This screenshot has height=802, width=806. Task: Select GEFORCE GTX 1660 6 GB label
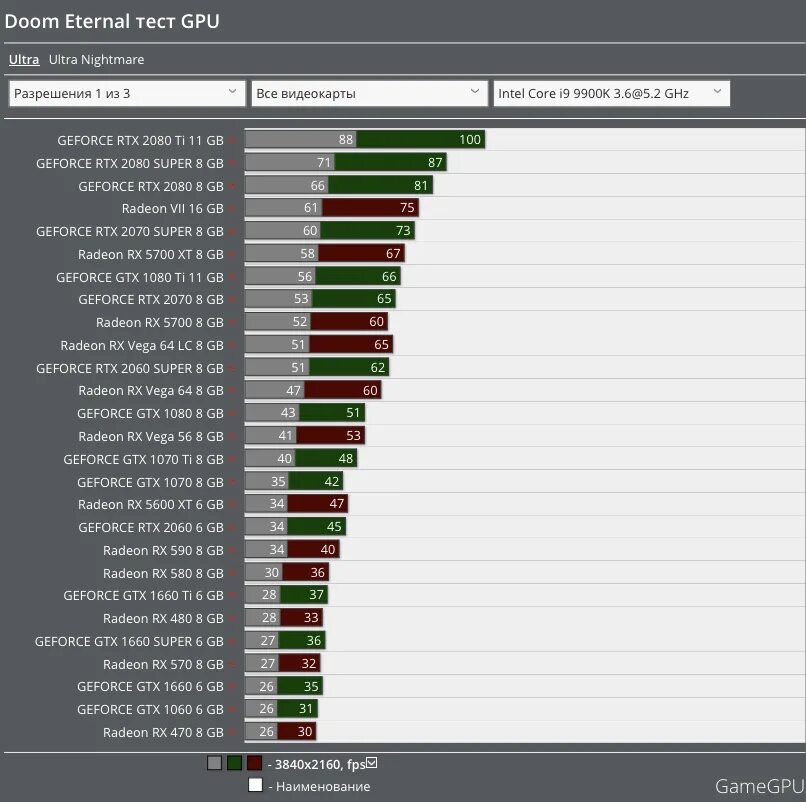click(x=151, y=687)
